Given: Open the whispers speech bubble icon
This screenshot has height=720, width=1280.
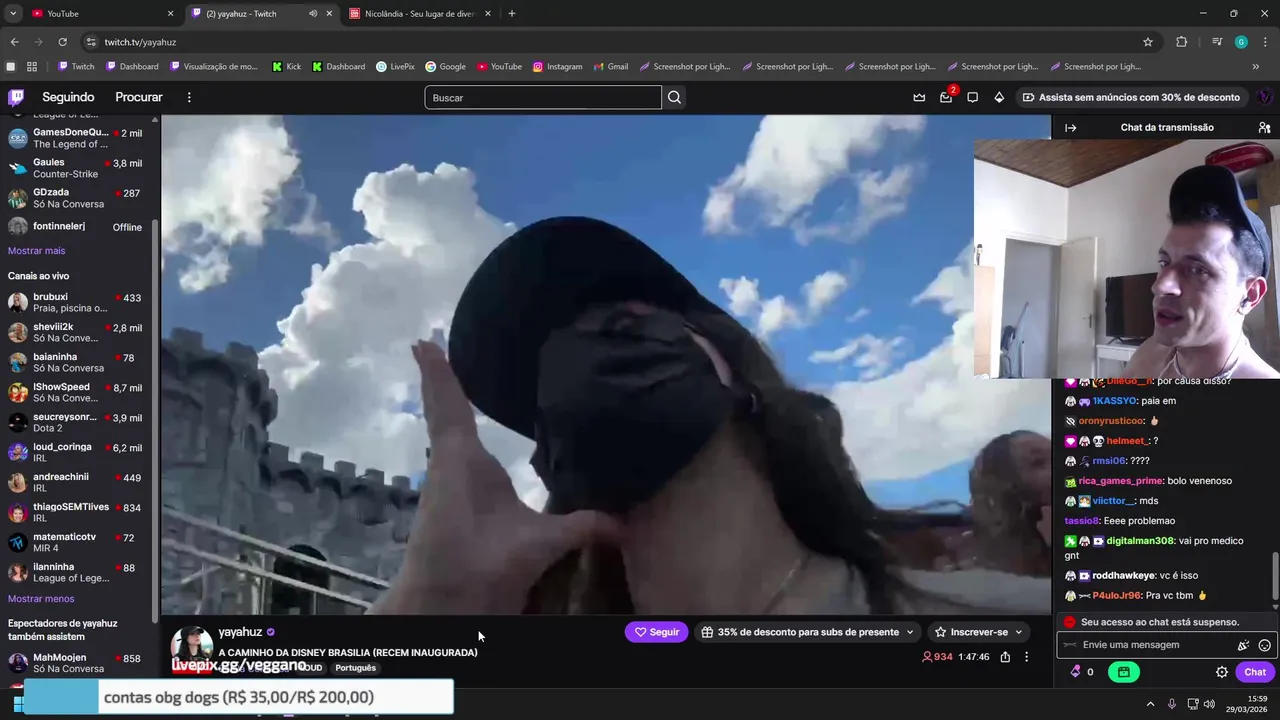Looking at the screenshot, I should (x=972, y=97).
